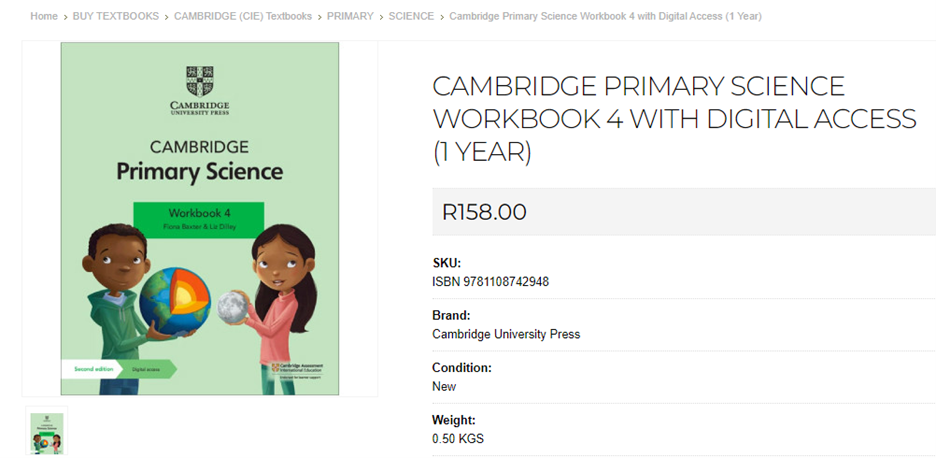Viewport: 936px width, 458px height.
Task: Select the SCIENCE breadcrumb category
Action: tap(411, 17)
